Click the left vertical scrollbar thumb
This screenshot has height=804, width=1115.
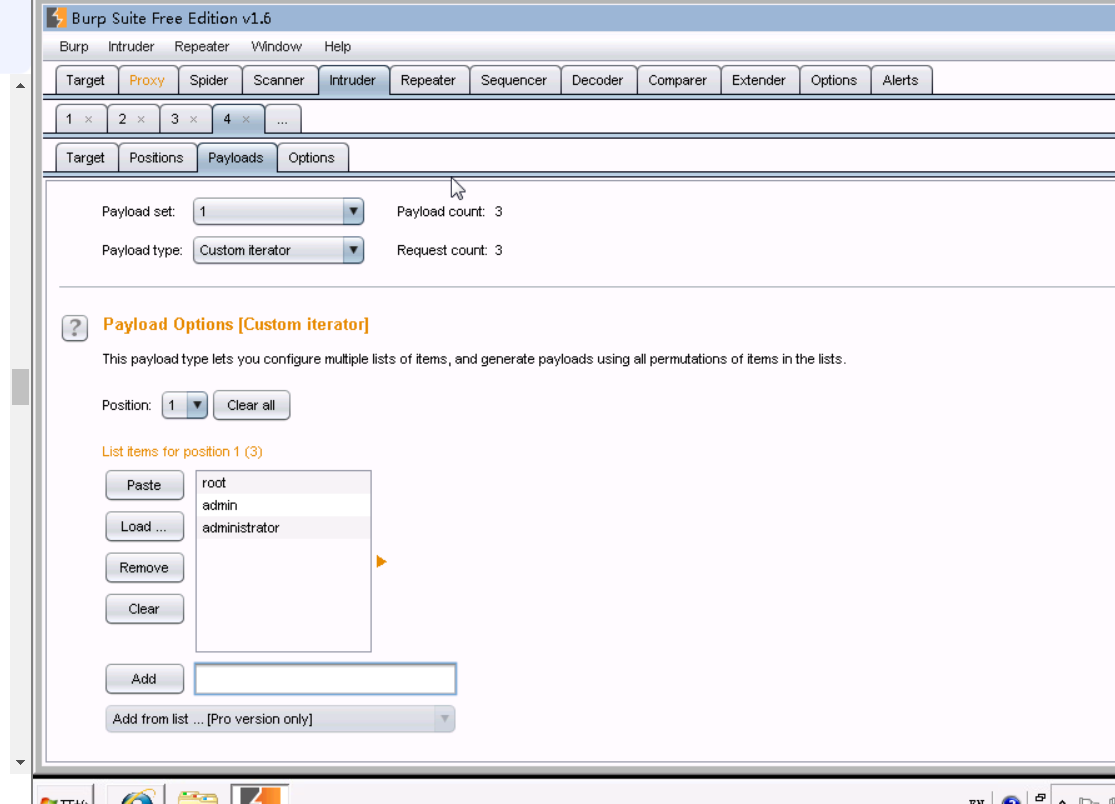coord(21,387)
